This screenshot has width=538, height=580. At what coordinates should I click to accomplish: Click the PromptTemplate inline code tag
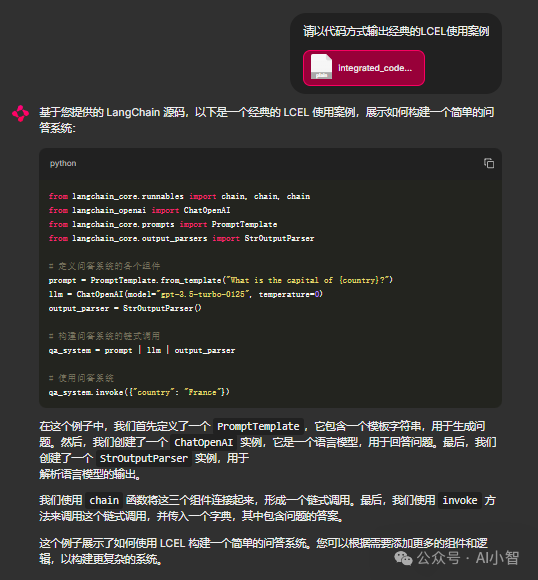[258, 426]
